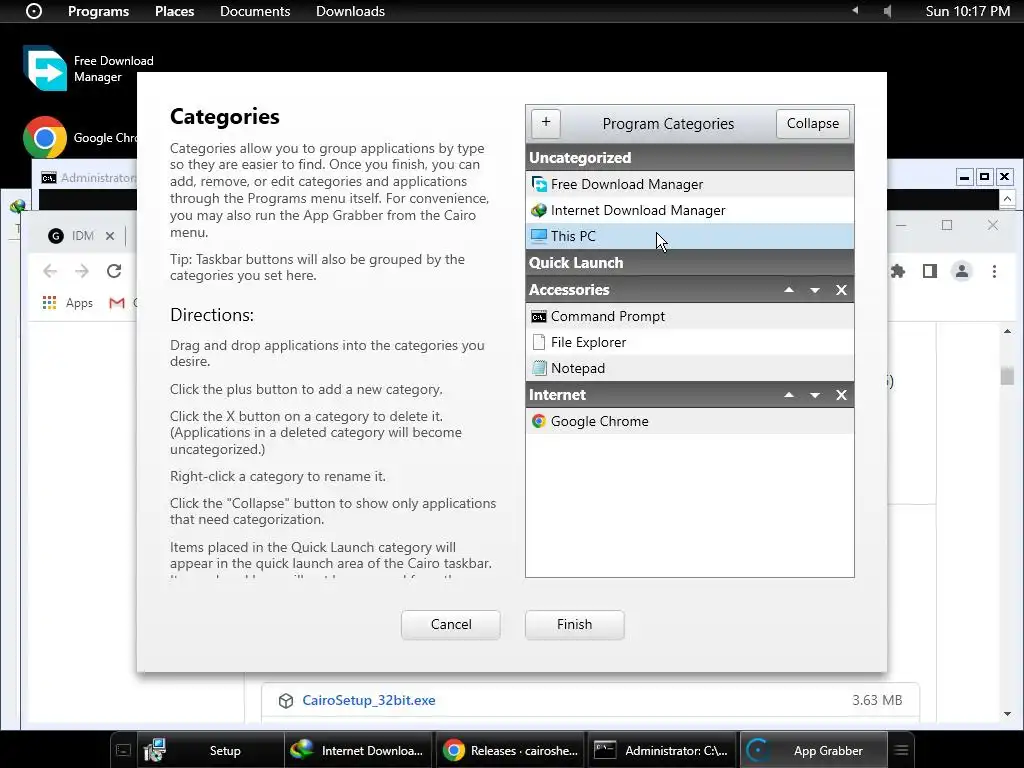Close the IDM tab in Chrome
Screen dimensions: 1024x768
110,236
